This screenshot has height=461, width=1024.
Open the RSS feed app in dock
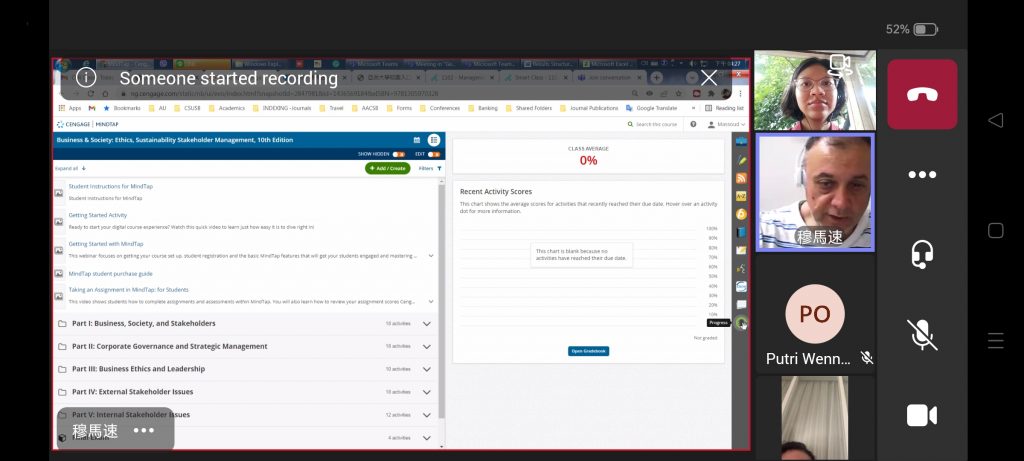pos(741,178)
